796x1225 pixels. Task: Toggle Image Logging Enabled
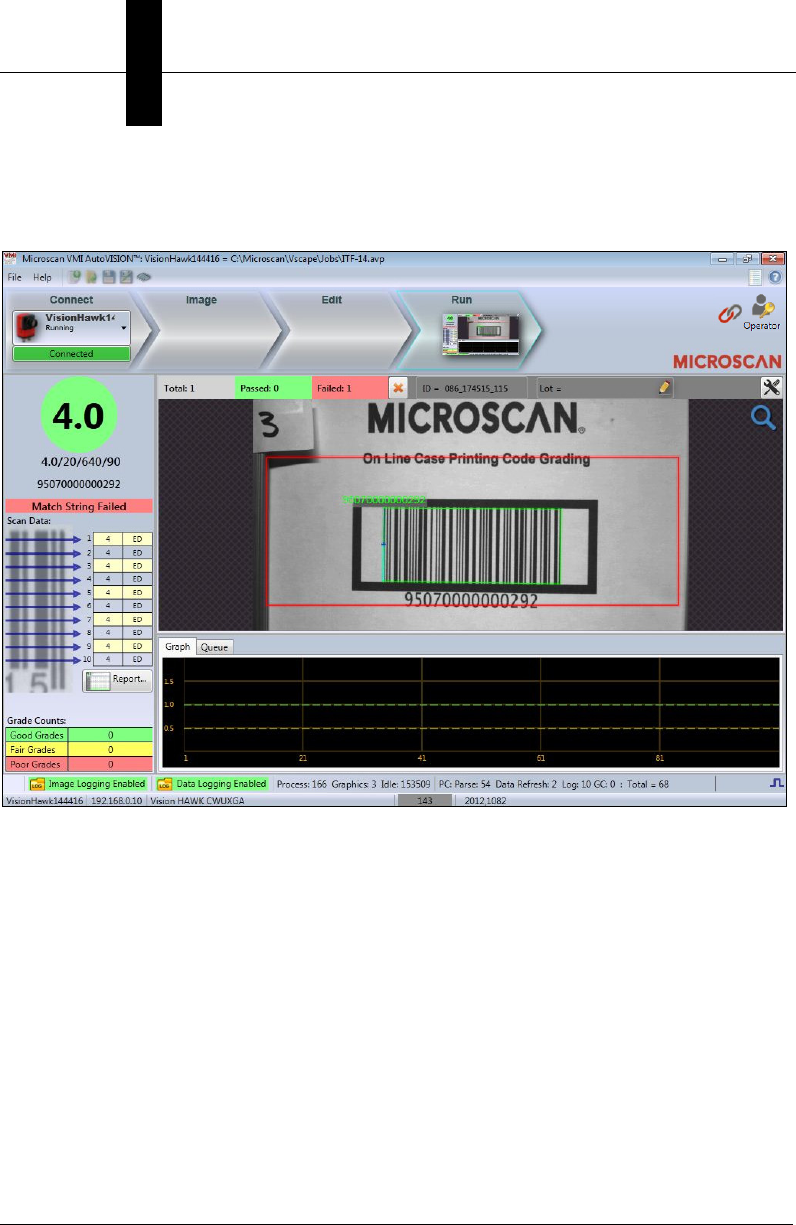click(88, 784)
